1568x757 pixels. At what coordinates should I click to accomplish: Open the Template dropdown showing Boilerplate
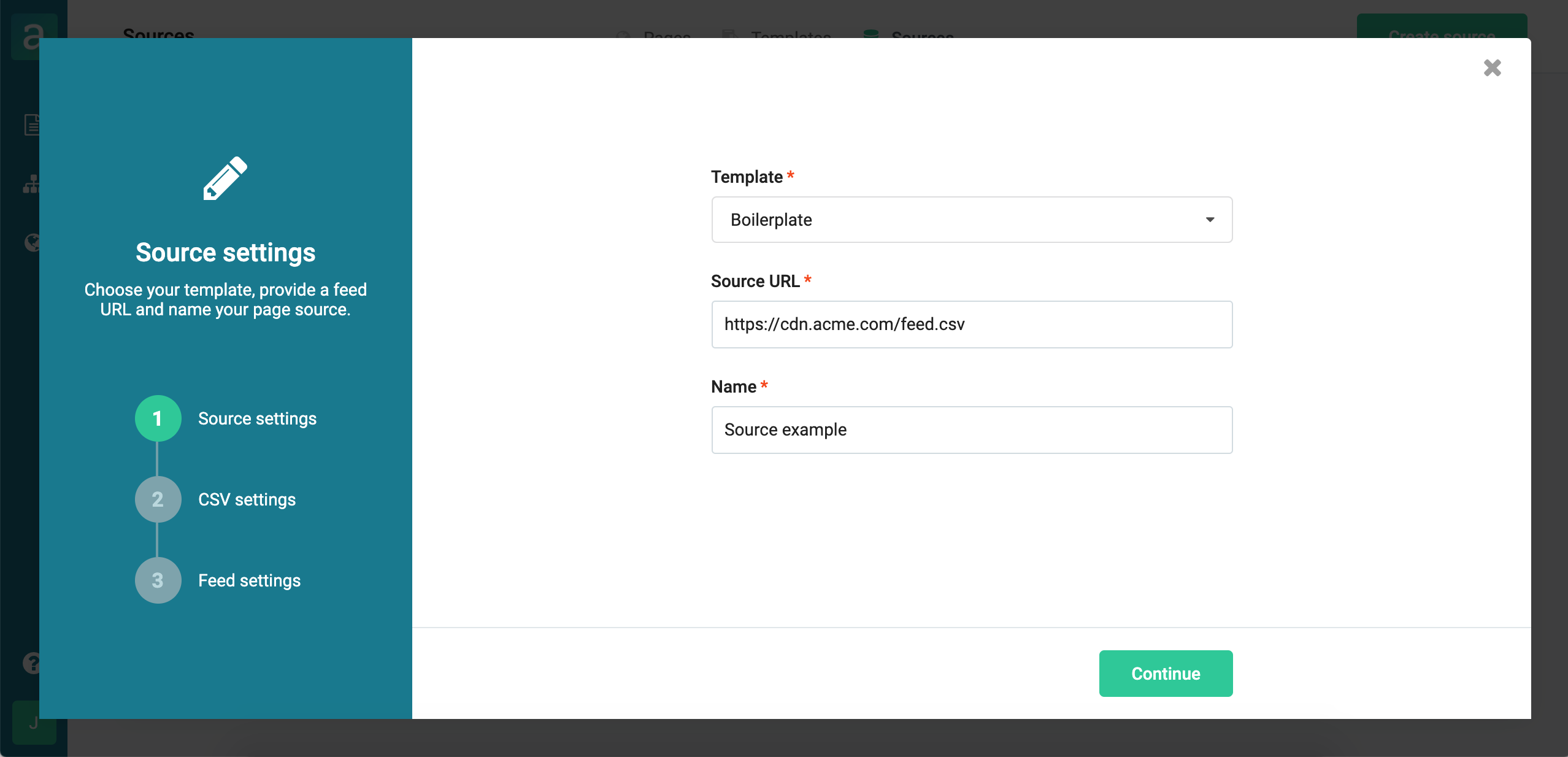tap(972, 220)
